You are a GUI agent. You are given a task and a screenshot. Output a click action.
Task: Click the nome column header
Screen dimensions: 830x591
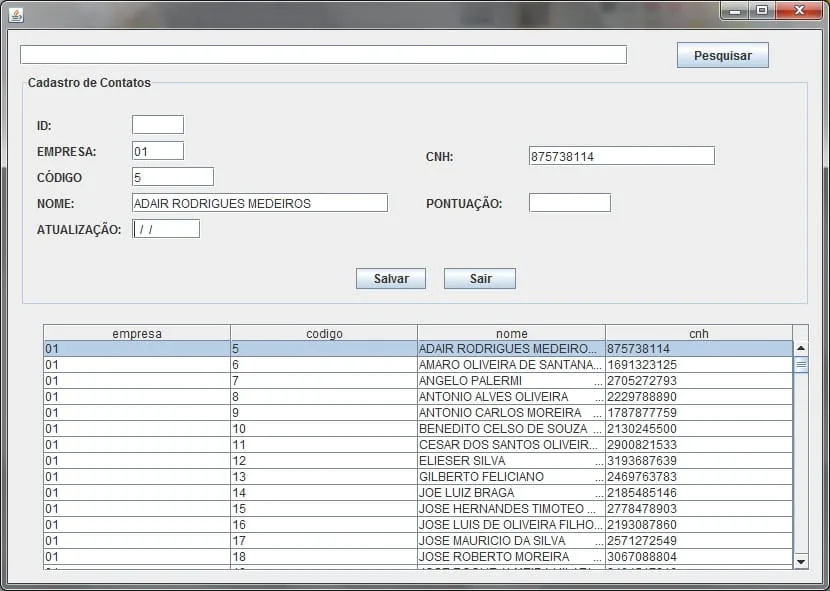tap(511, 333)
